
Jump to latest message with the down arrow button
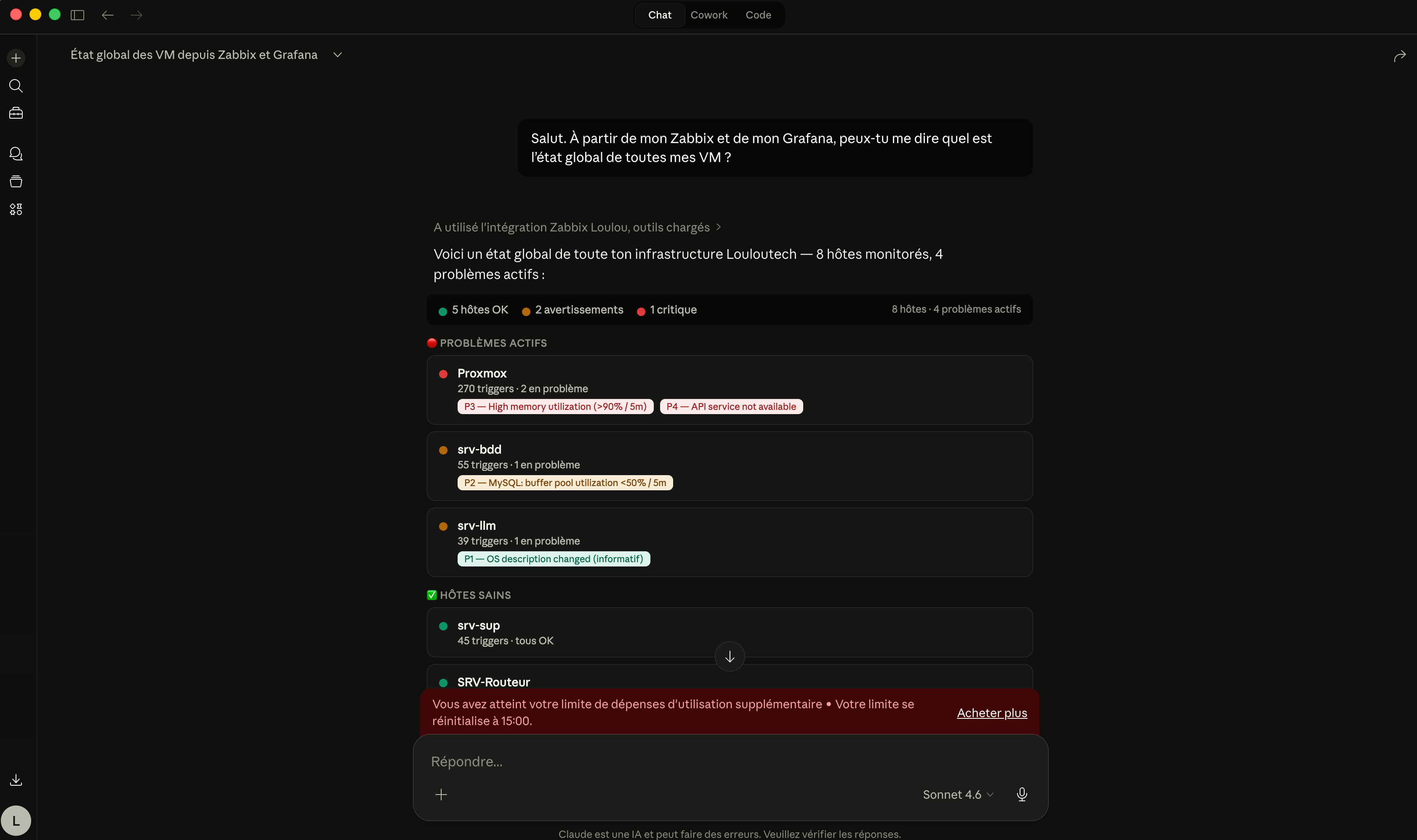tap(730, 656)
